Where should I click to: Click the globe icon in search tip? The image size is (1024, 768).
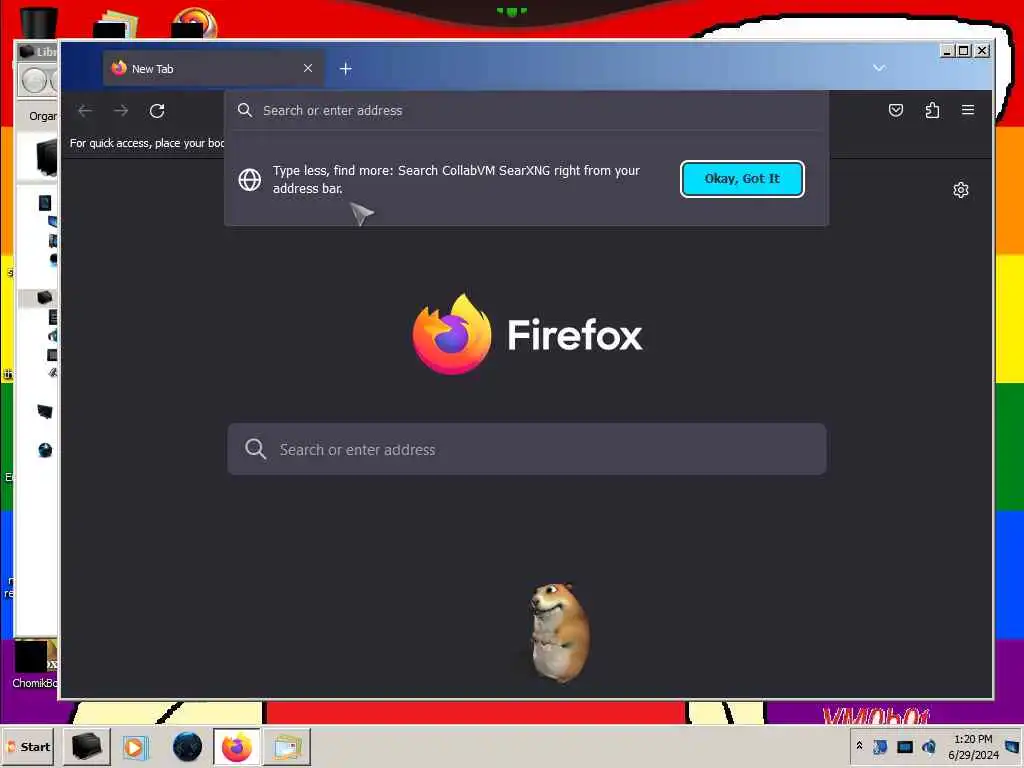coord(249,180)
